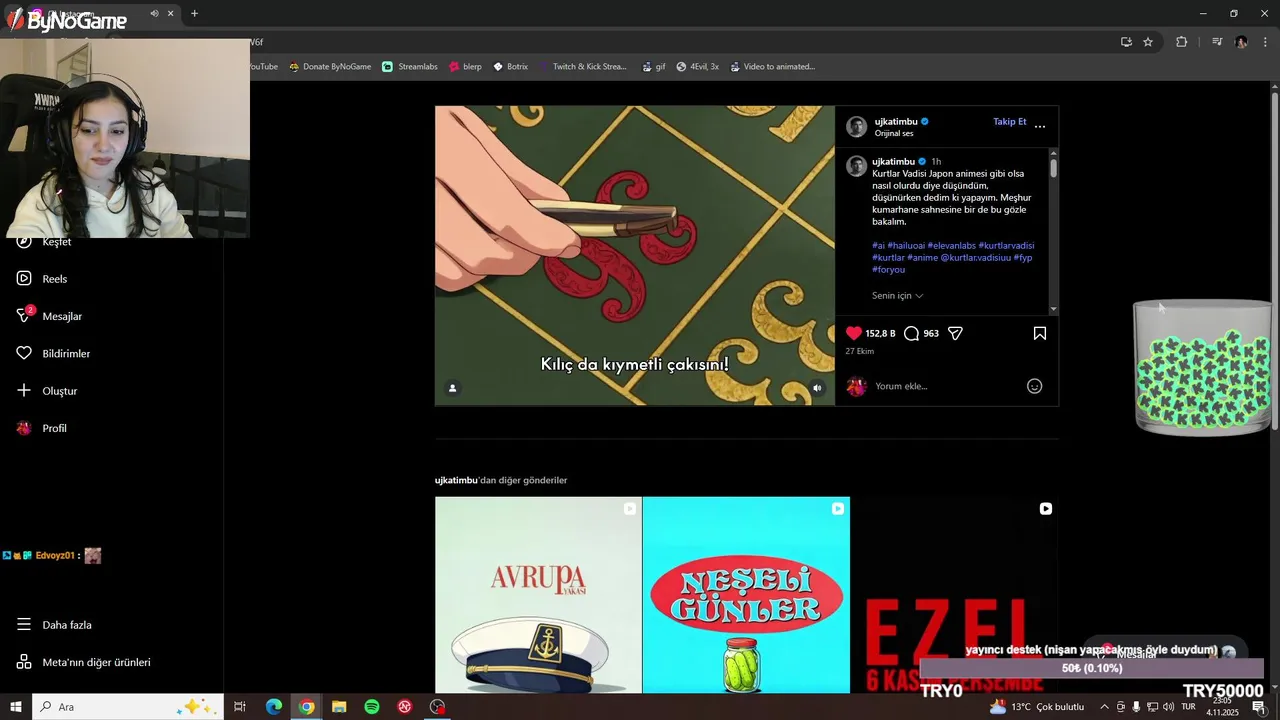
Task: Save the post with bookmark icon
Action: pyautogui.click(x=1039, y=333)
